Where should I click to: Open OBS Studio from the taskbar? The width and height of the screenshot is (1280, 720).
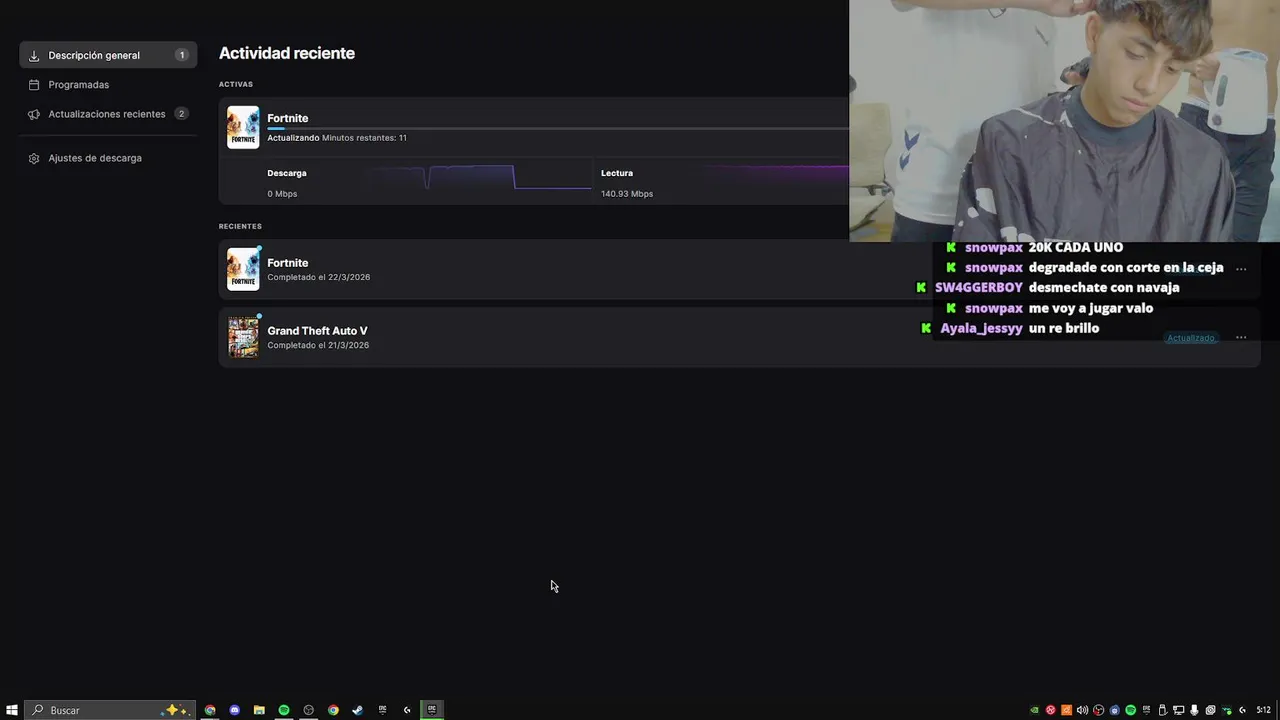coord(308,710)
